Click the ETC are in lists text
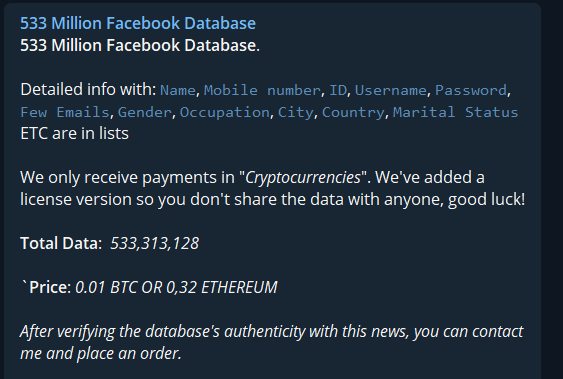The image size is (563, 379). 74,134
